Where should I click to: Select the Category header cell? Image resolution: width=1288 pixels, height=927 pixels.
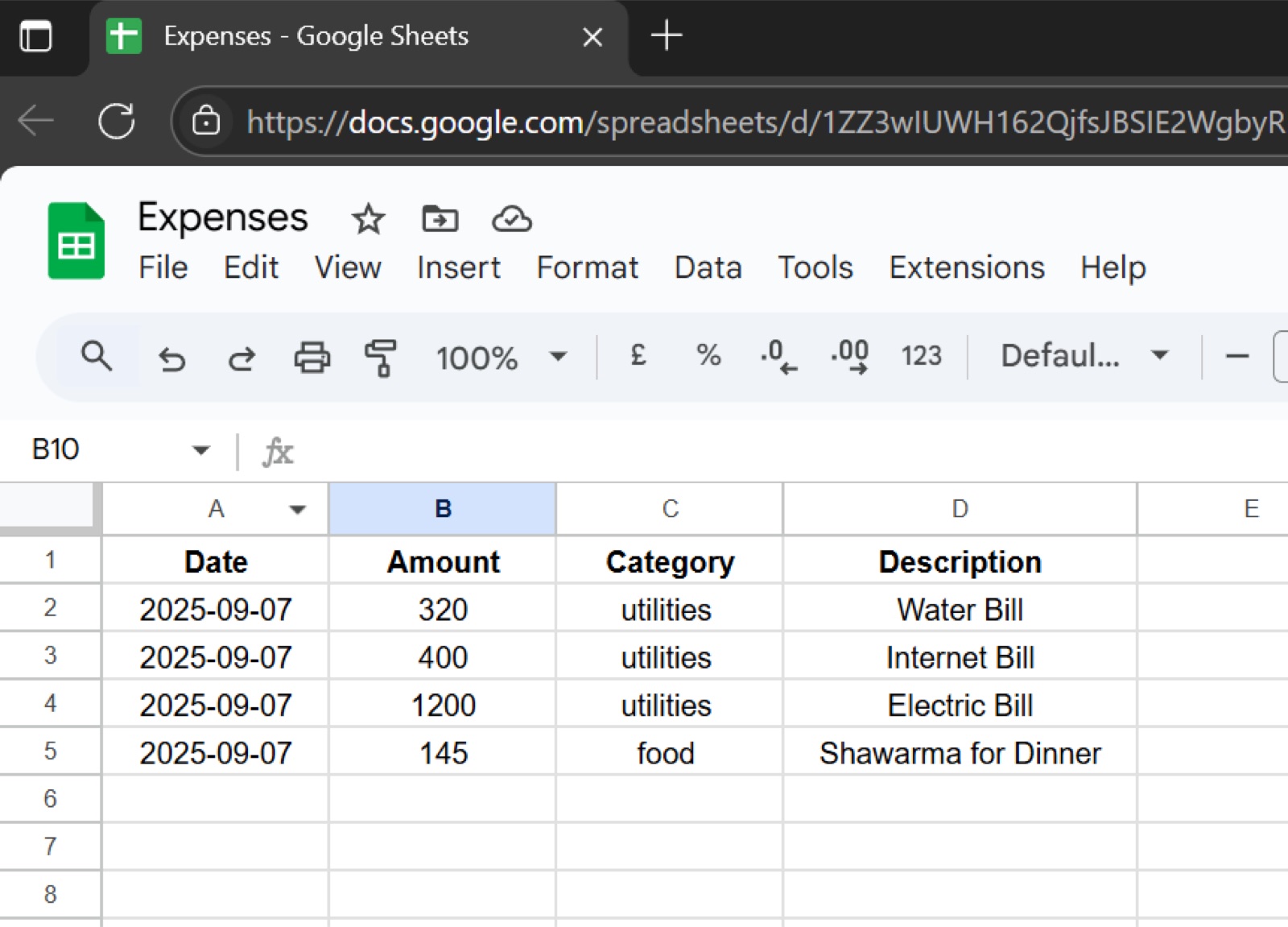pos(670,561)
